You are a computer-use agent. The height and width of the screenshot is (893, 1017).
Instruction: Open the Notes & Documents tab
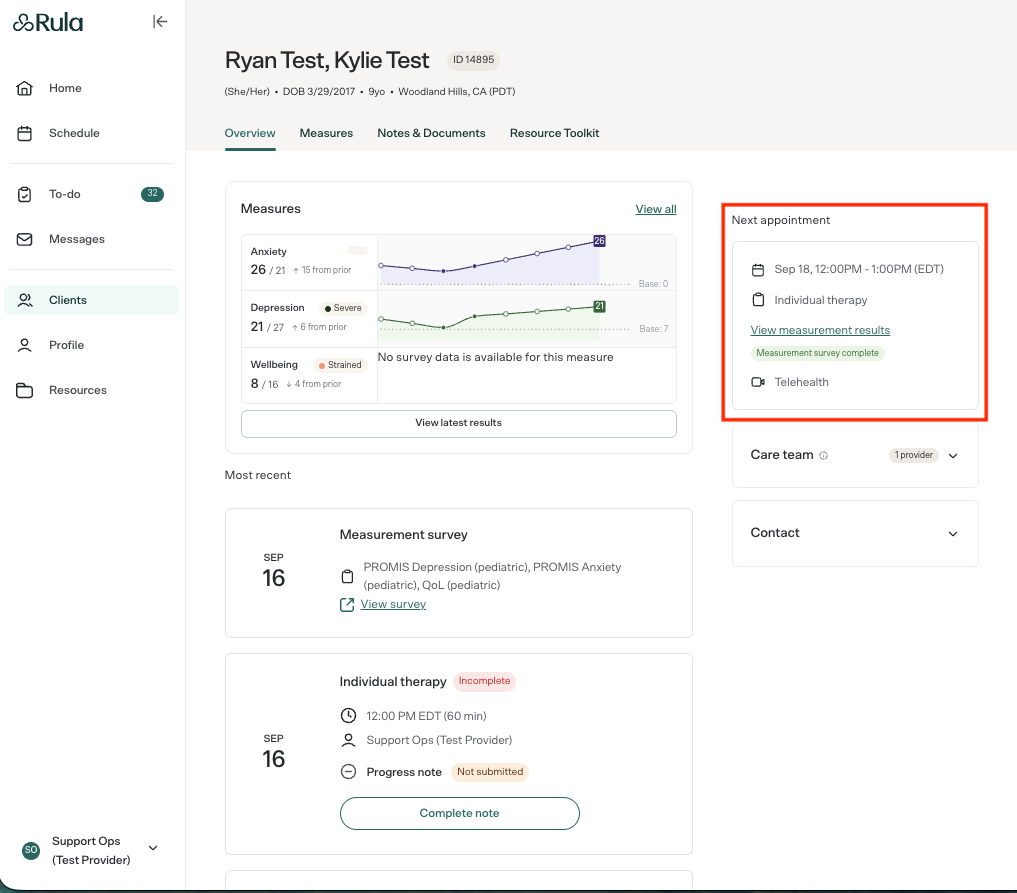431,133
